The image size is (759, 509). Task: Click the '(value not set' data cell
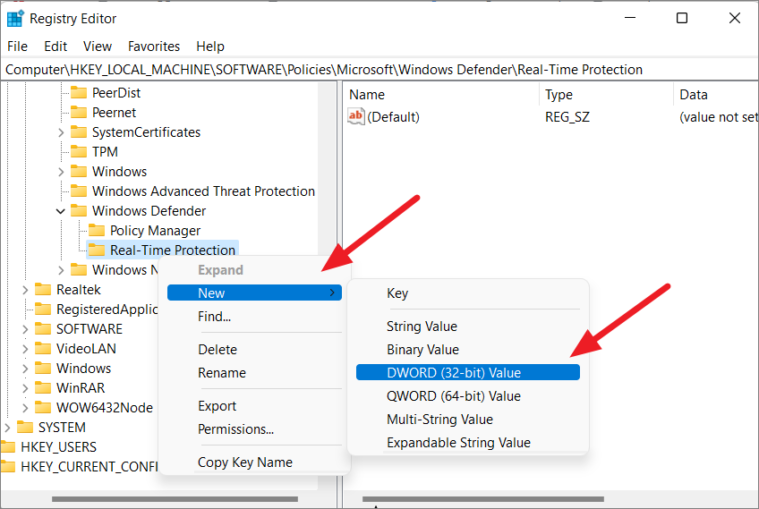pos(718,117)
